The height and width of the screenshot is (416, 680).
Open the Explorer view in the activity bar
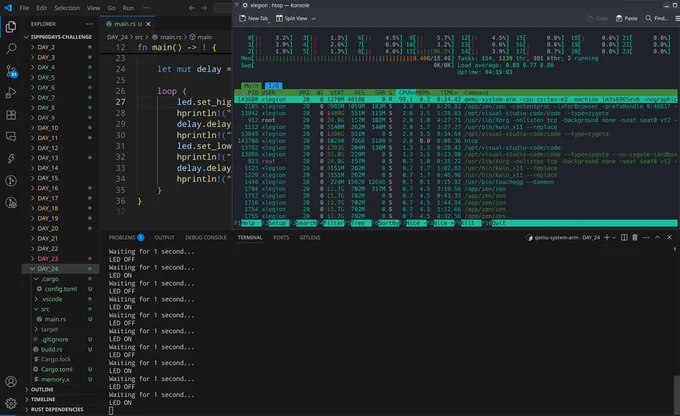pos(11,27)
